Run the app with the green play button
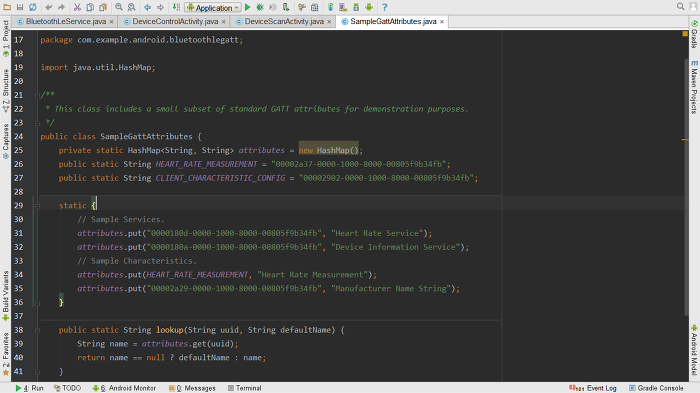Image resolution: width=700 pixels, height=393 pixels. point(248,7)
